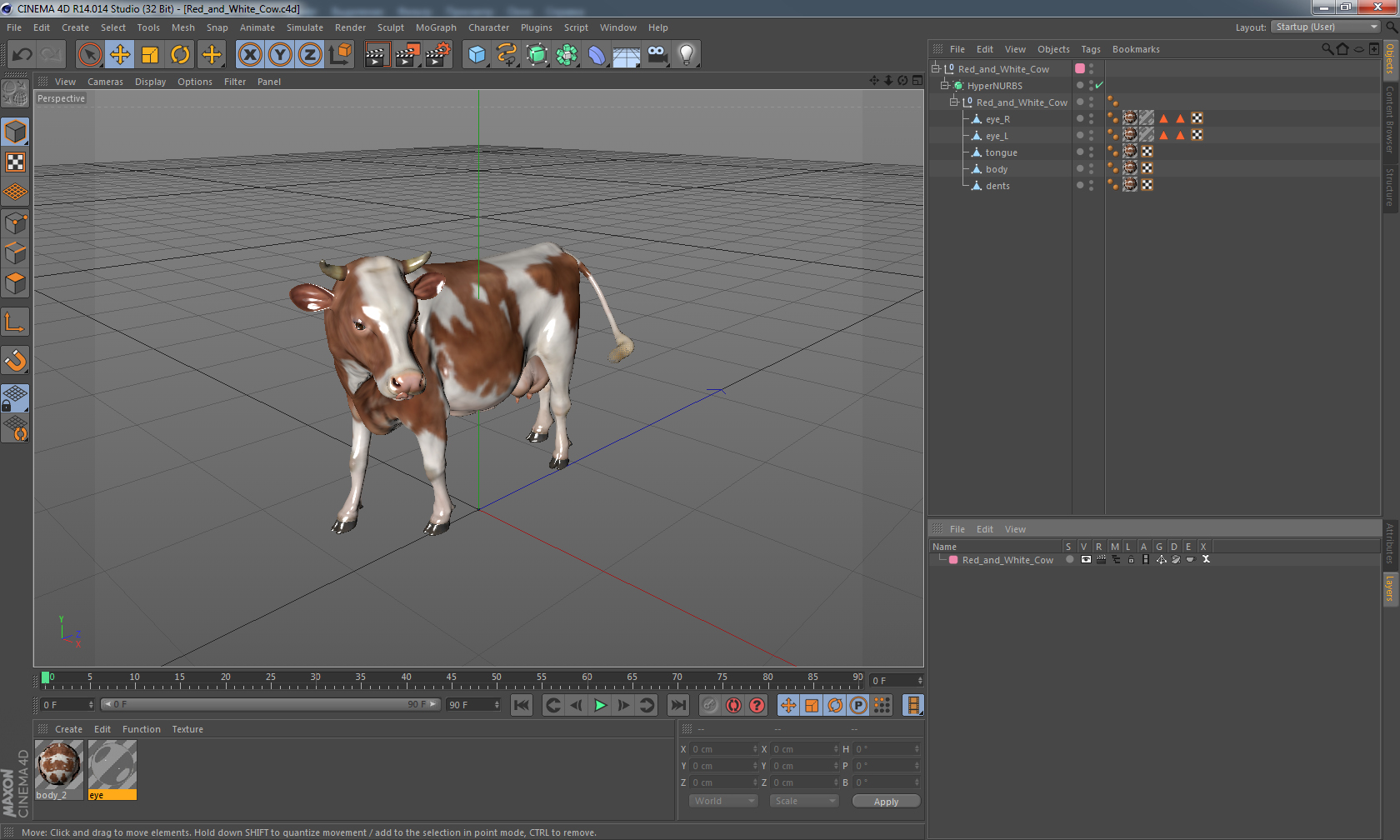Open the Scale mode dropdown
Viewport: 1400px width, 840px height.
pos(803,801)
